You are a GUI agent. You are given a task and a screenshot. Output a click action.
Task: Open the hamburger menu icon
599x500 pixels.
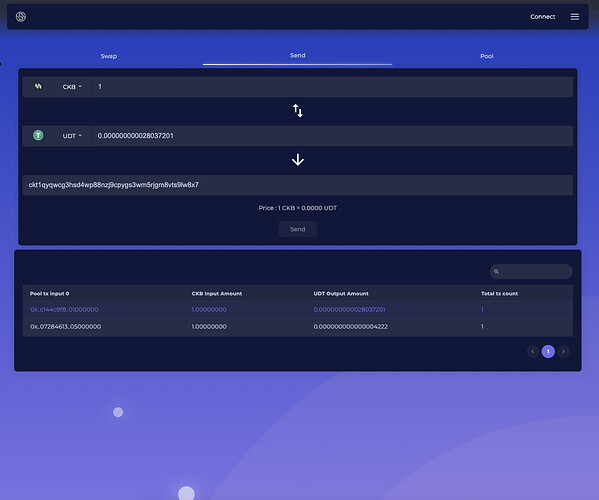coord(575,16)
